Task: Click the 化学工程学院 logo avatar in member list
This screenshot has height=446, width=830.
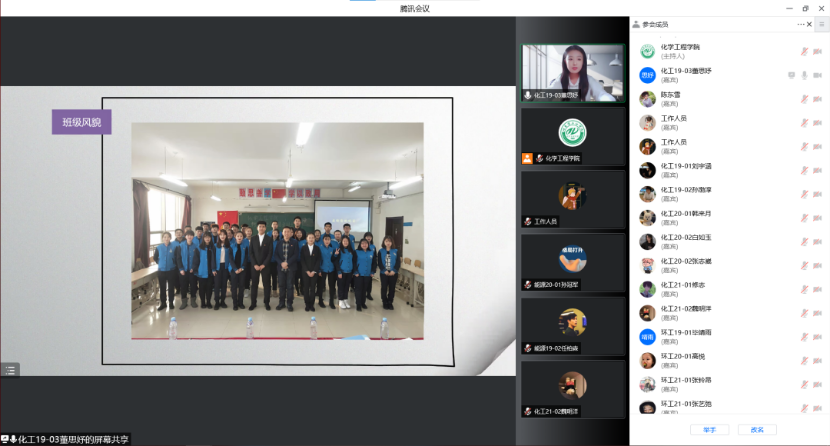Action: point(647,51)
